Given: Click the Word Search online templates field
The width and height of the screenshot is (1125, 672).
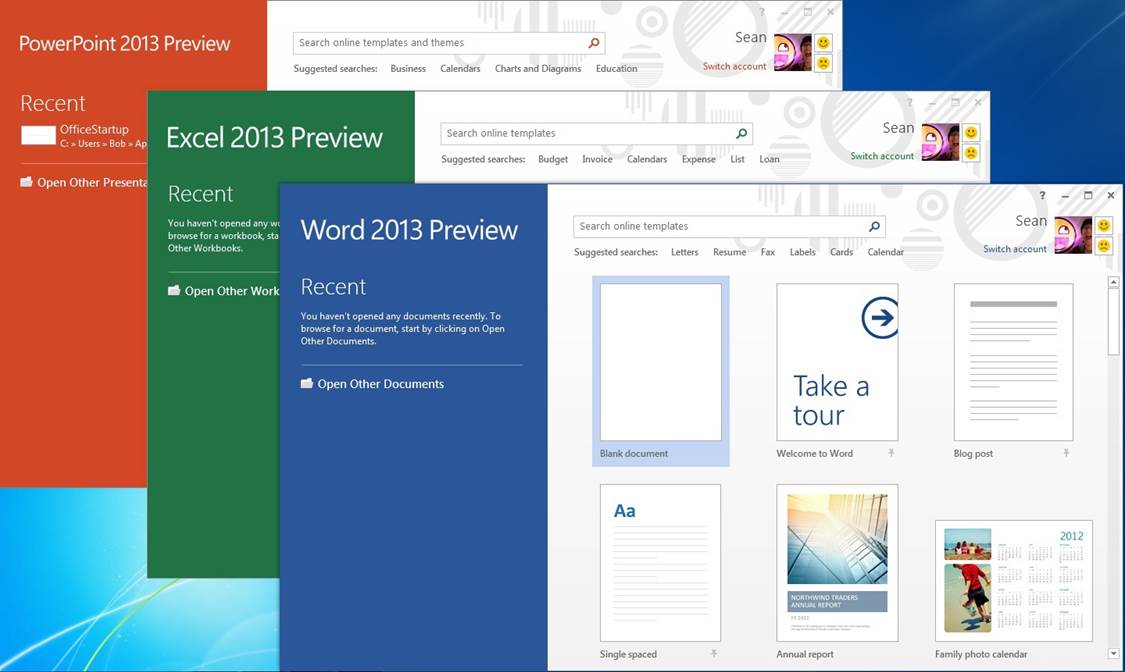Looking at the screenshot, I should click(720, 227).
